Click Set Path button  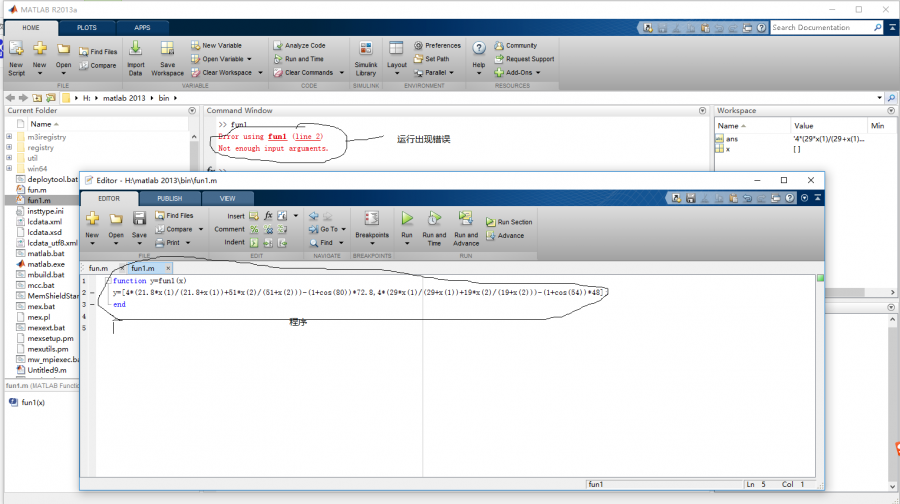pos(431,59)
